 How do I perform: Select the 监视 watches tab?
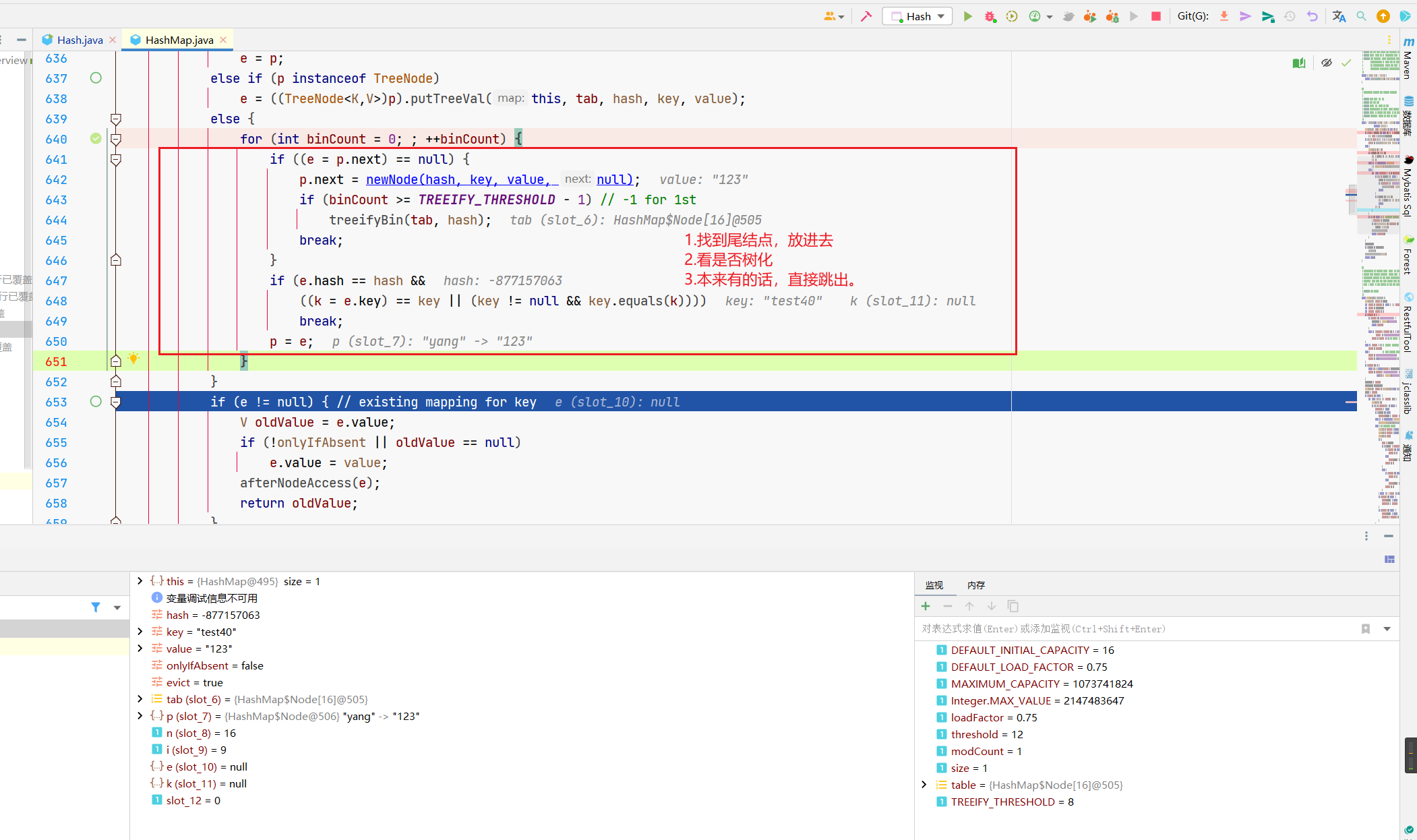[x=934, y=585]
